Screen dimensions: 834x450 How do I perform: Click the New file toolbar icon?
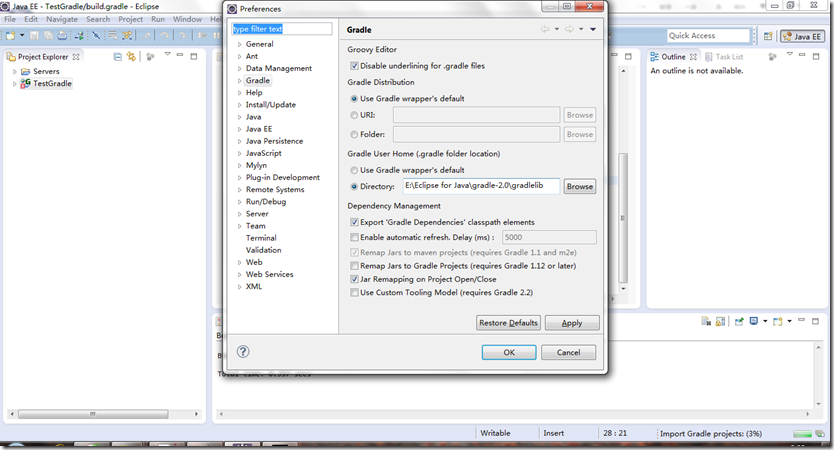pos(10,35)
